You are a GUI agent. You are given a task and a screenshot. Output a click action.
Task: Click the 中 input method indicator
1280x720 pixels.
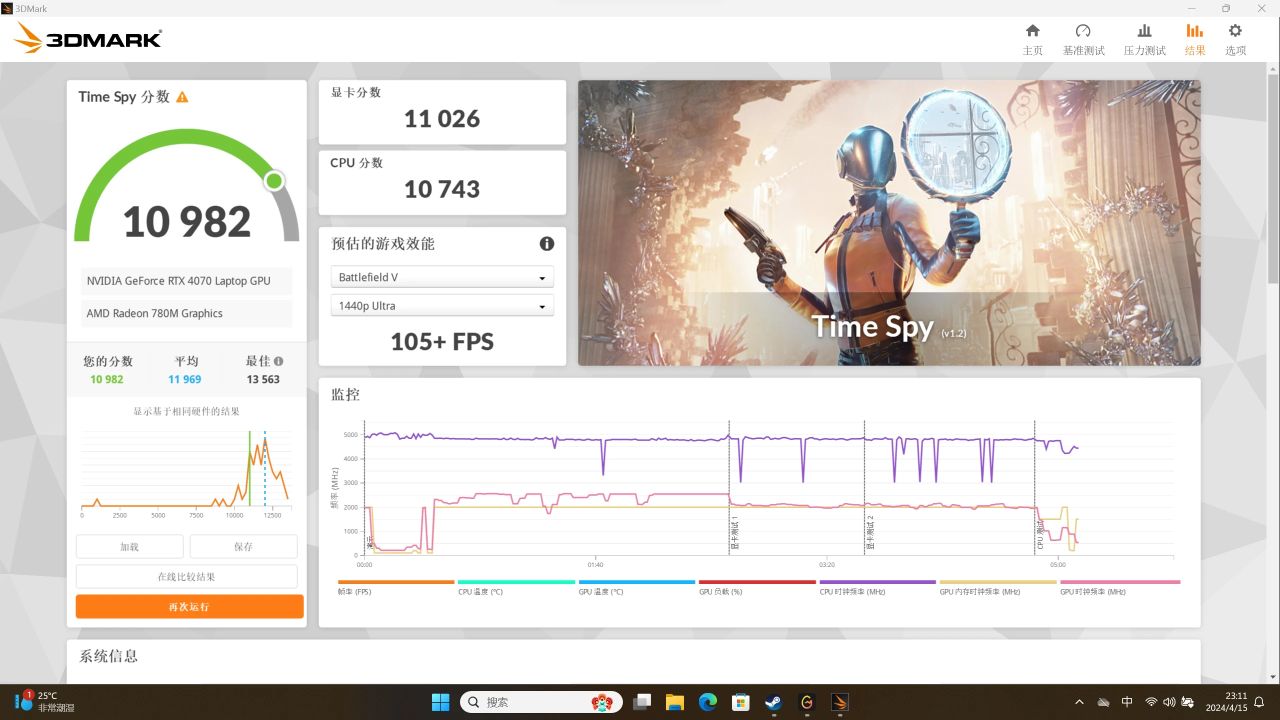1127,702
